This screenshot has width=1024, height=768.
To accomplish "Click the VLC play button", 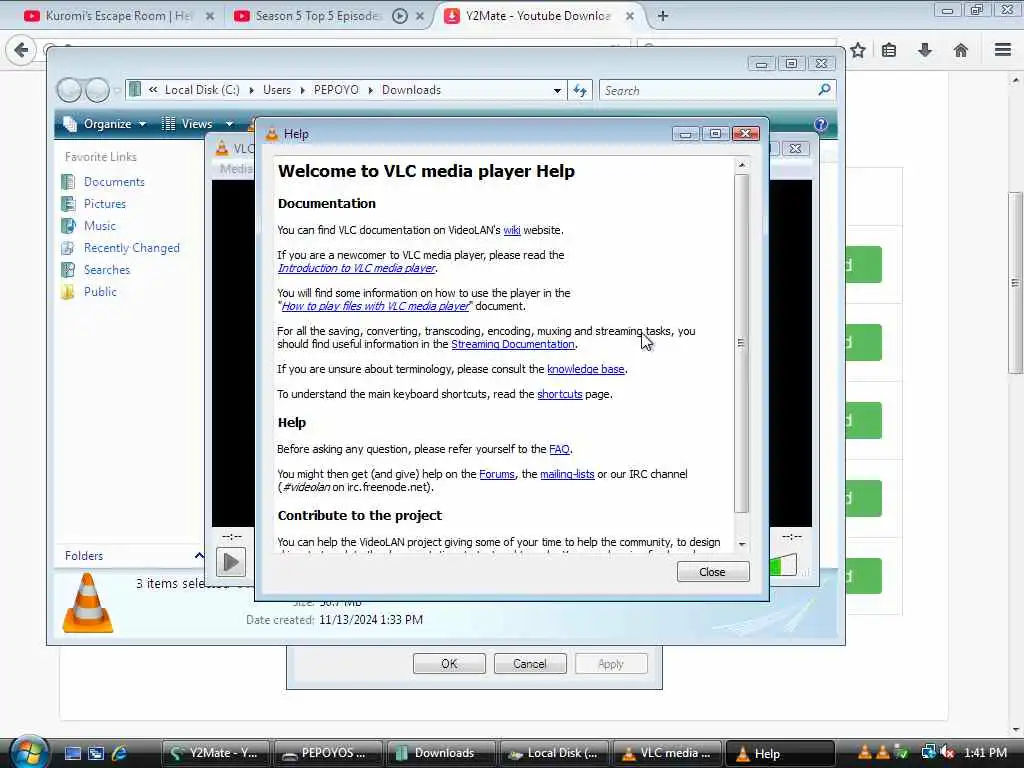I will 231,562.
